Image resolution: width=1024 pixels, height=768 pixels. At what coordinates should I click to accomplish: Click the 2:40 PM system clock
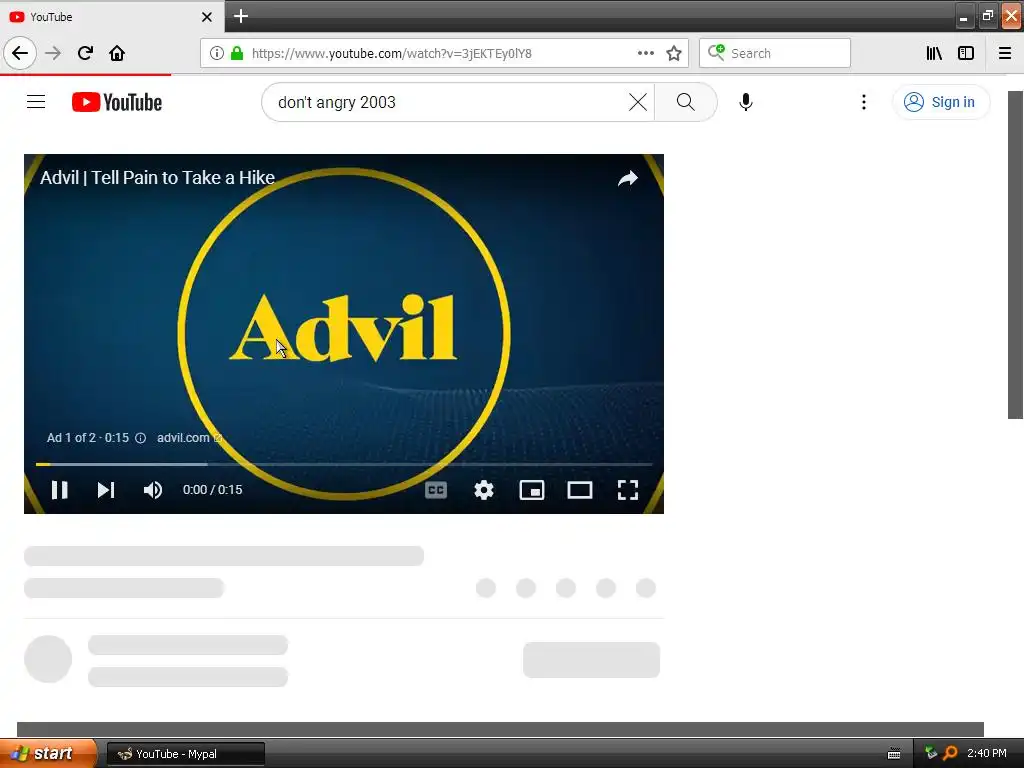987,754
